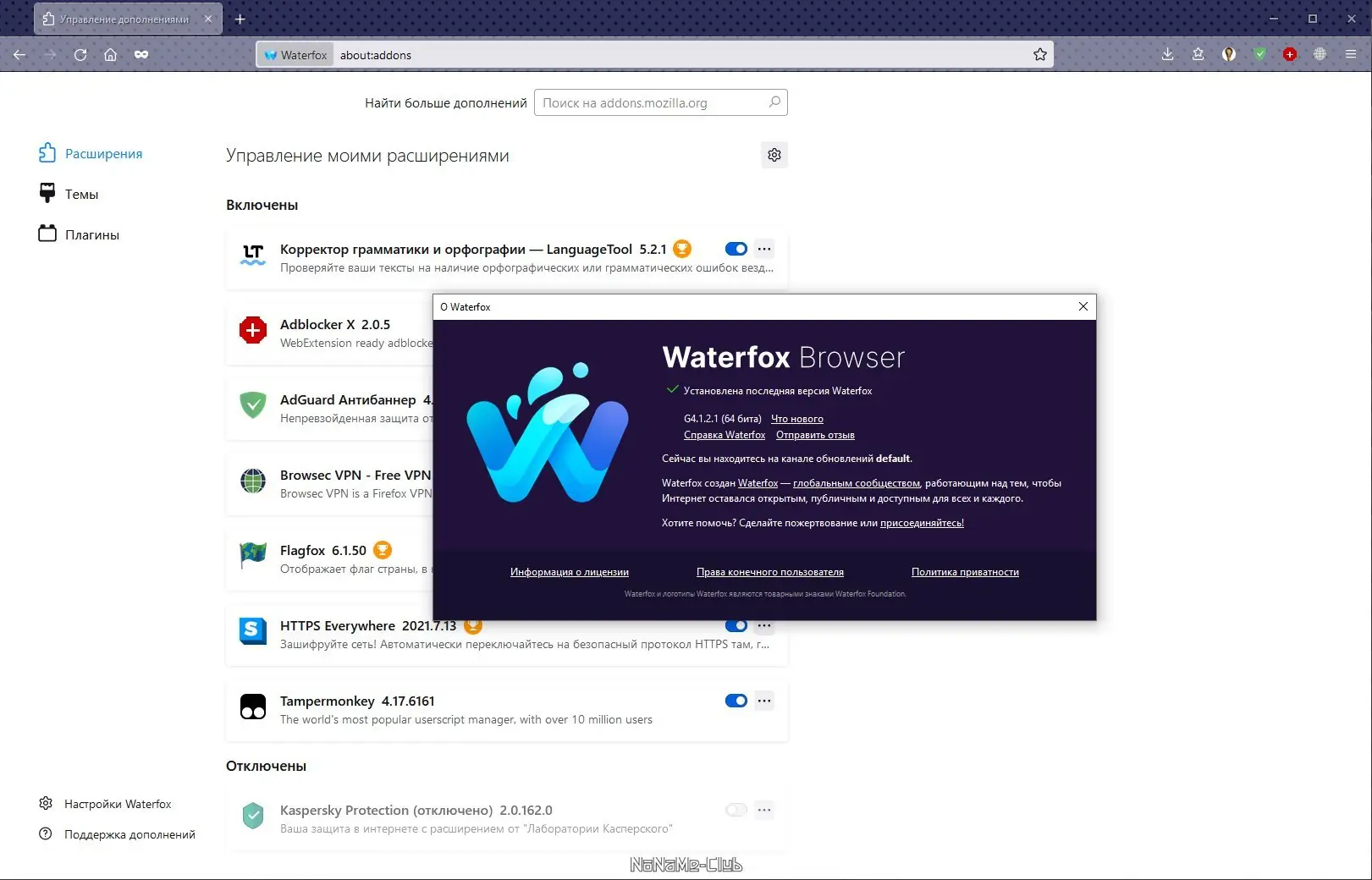Open the Что нового link
Viewport: 1372px width, 880px height.
click(797, 419)
